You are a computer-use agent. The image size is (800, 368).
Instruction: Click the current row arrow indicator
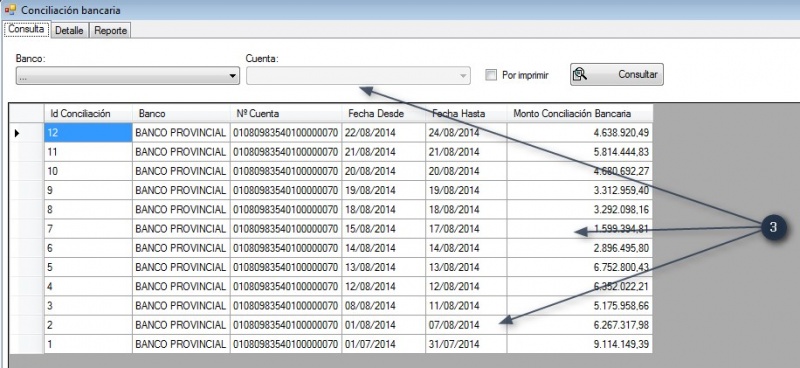tap(17, 133)
